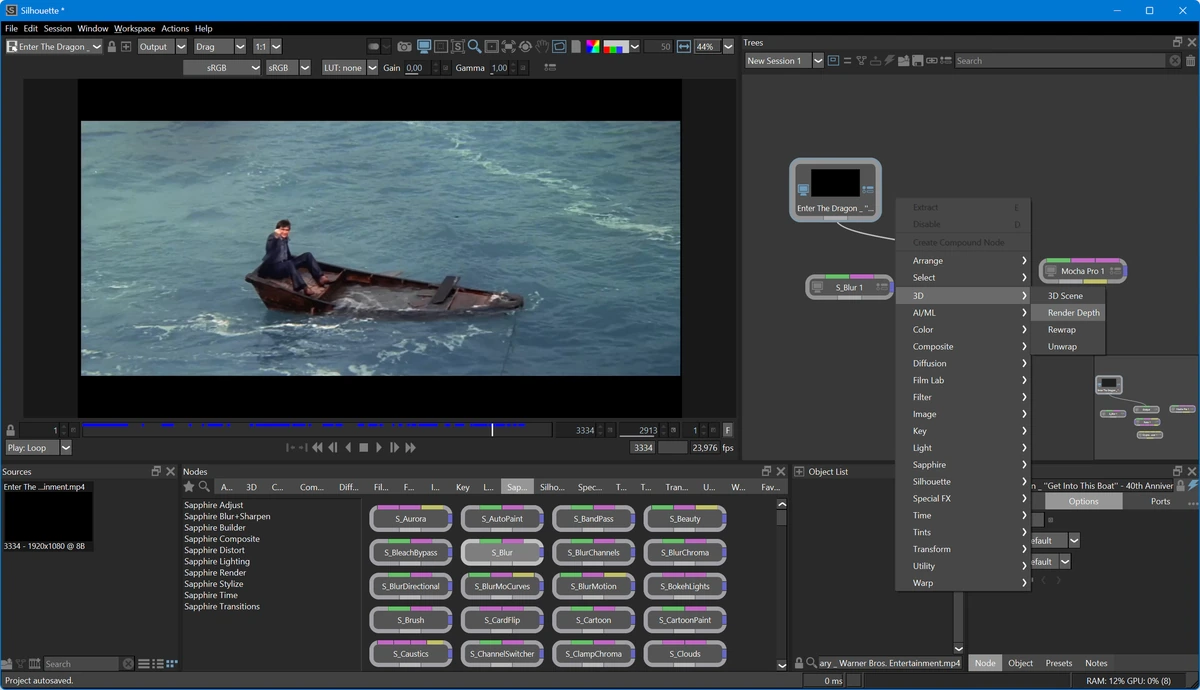Jump to the last frame button
The height and width of the screenshot is (690, 1200).
[x=410, y=447]
